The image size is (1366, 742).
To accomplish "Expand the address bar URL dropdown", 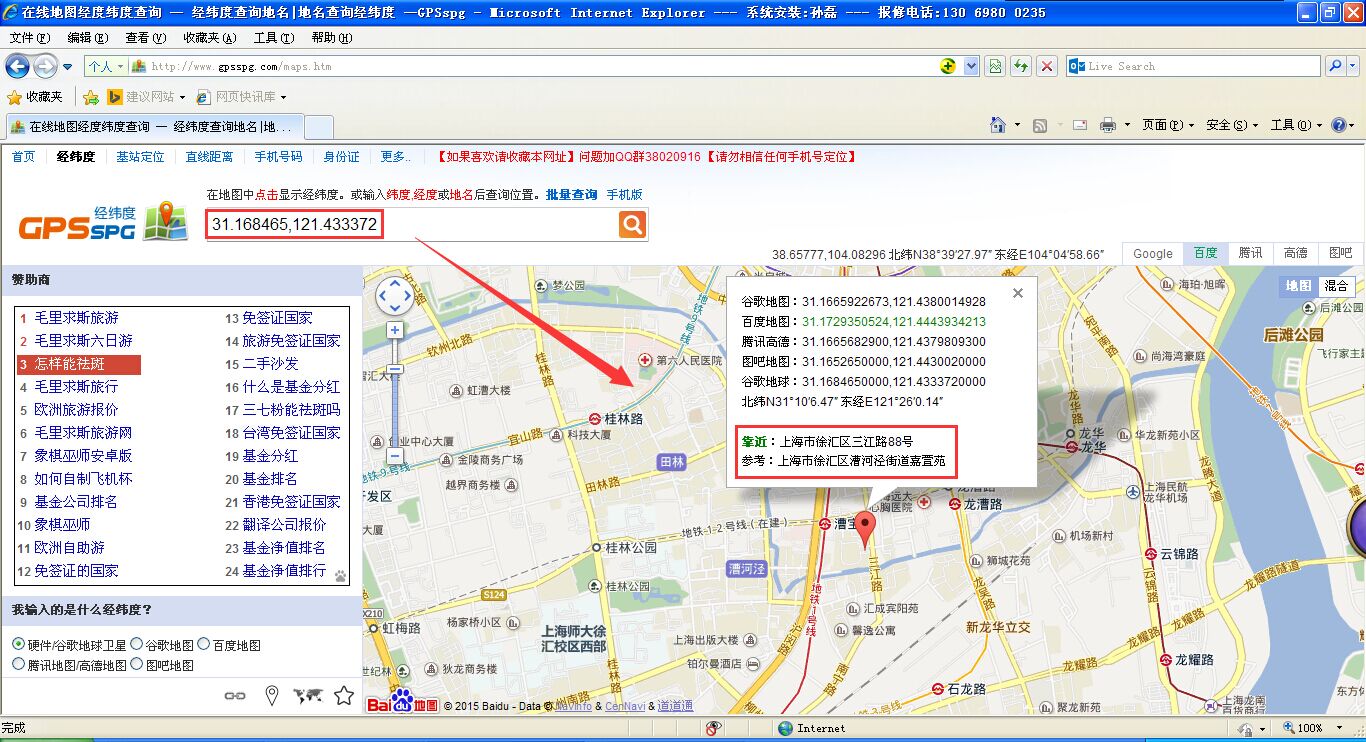I will 971,66.
